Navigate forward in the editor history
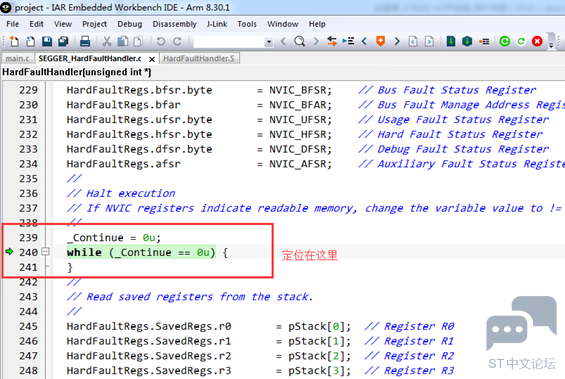The image size is (565, 379). [x=429, y=41]
